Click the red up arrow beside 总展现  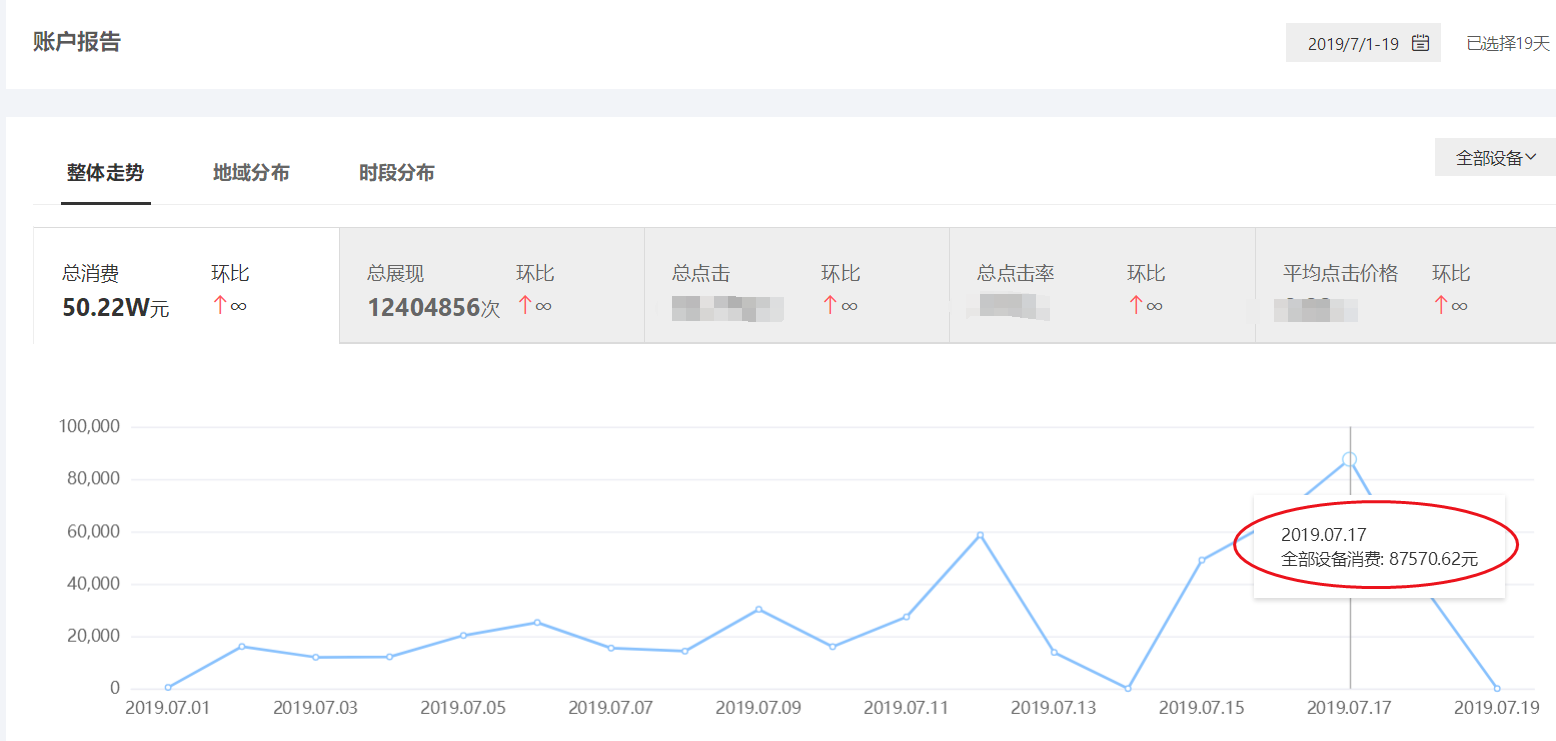click(525, 306)
